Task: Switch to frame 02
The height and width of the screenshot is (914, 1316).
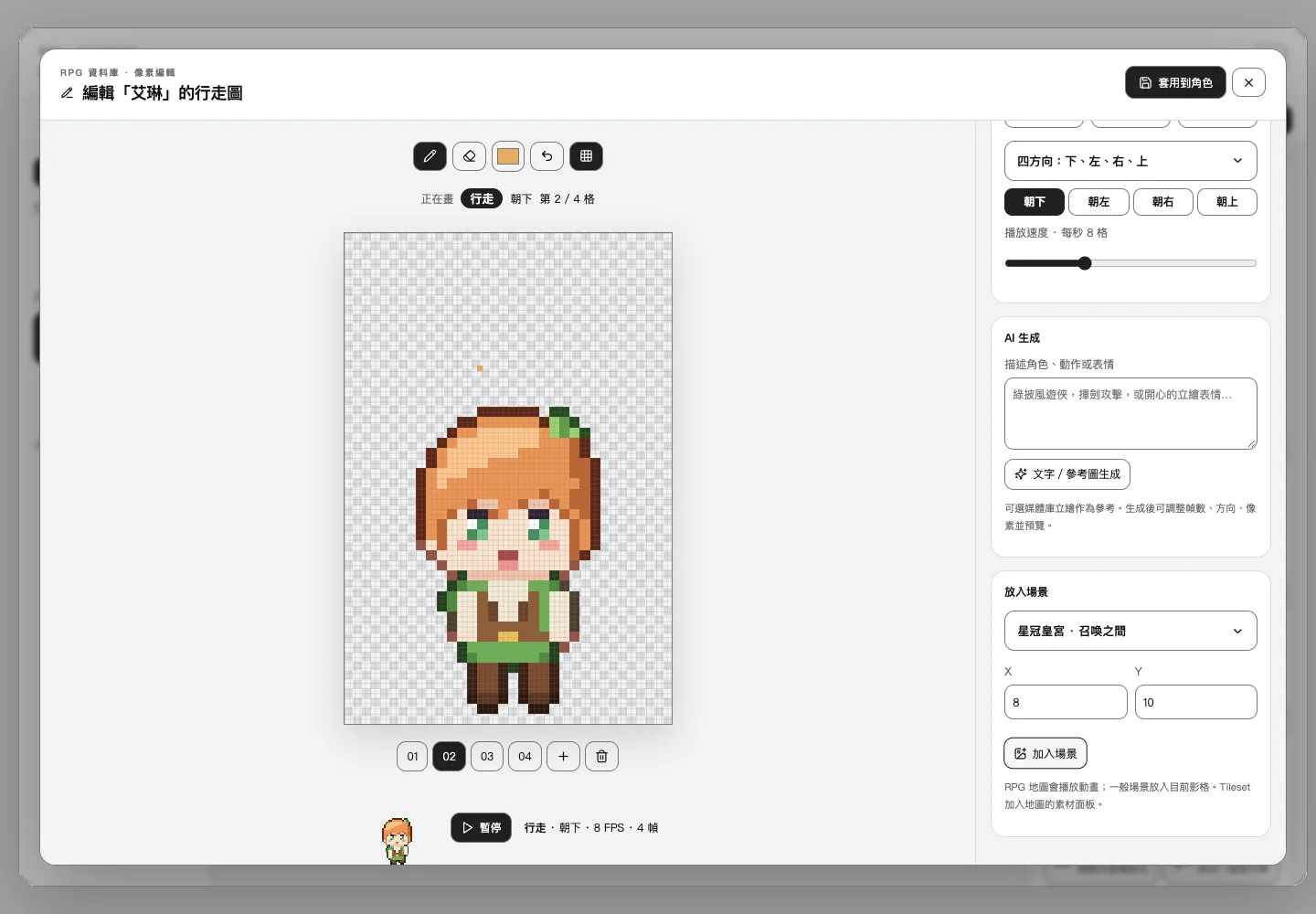Action: pos(449,757)
